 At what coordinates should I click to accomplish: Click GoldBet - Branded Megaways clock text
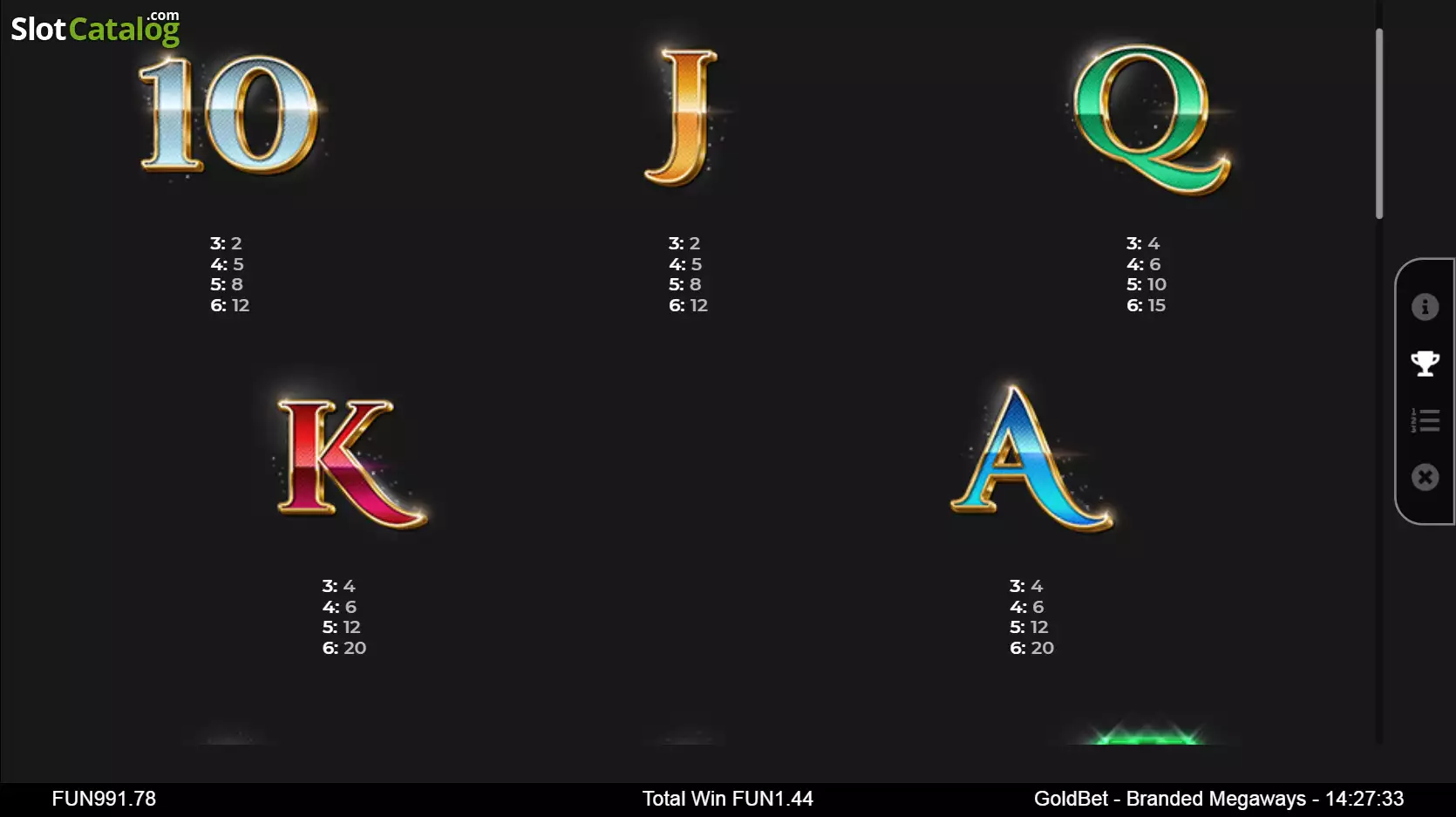click(1219, 799)
